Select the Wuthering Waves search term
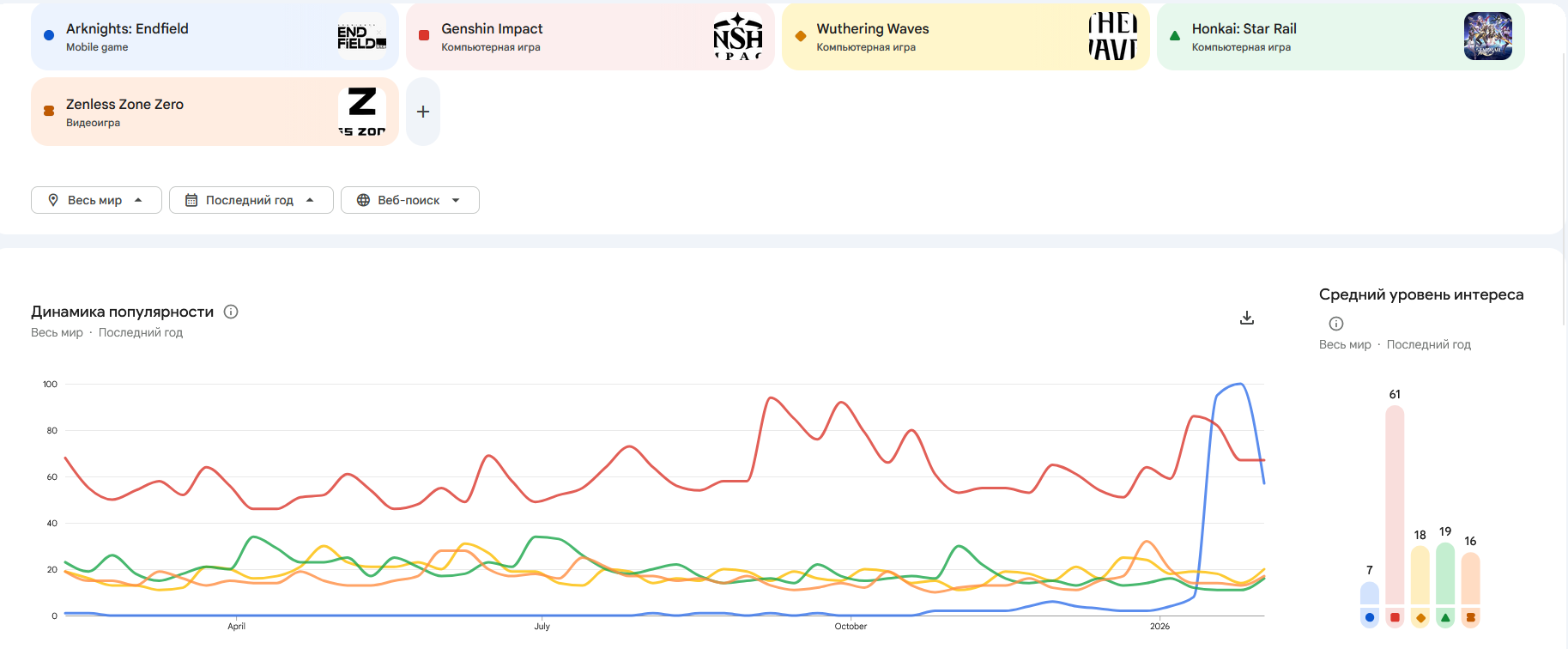This screenshot has width=1568, height=649. coord(873,29)
